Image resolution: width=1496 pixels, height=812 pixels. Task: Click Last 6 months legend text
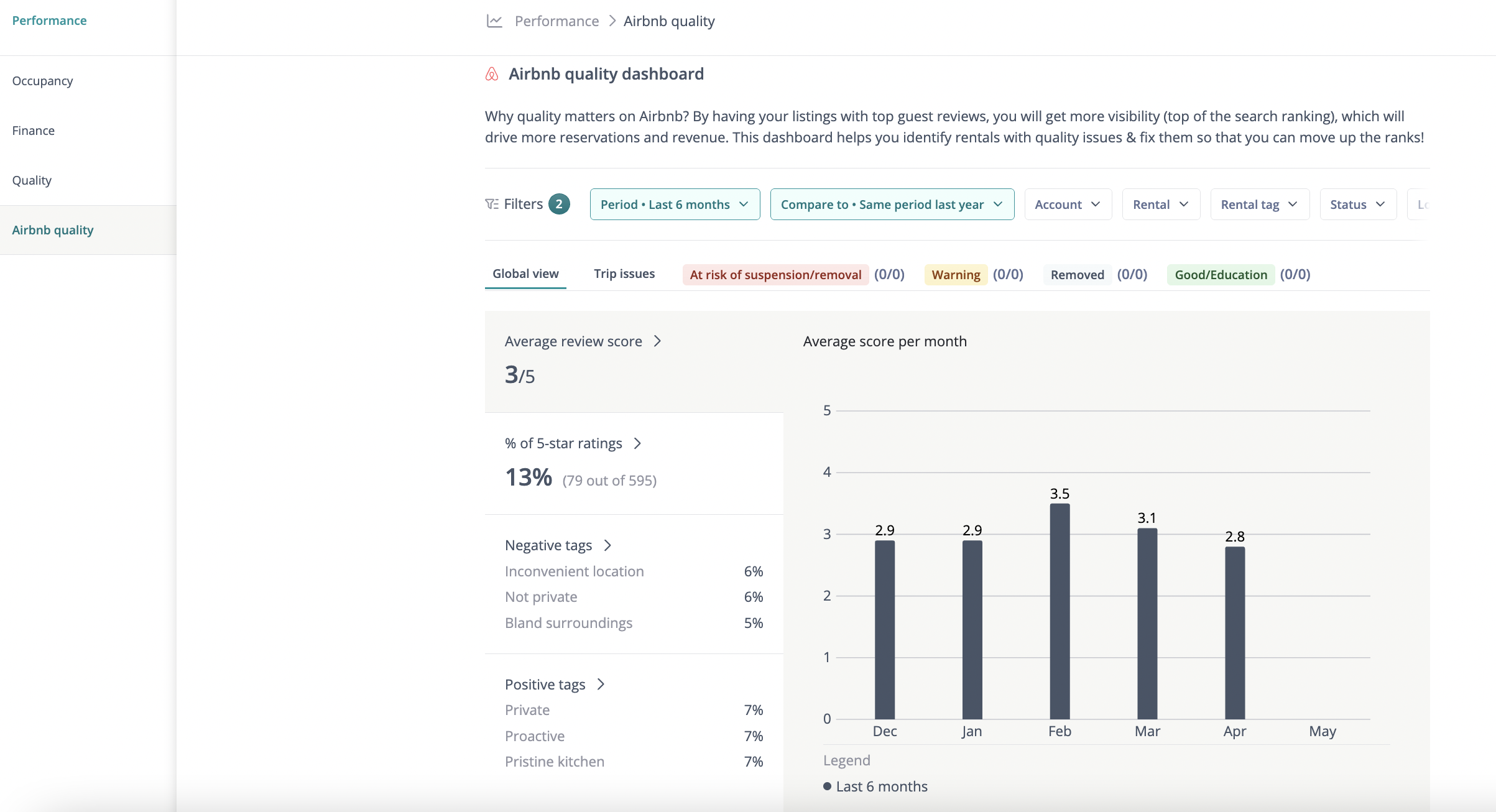(882, 787)
